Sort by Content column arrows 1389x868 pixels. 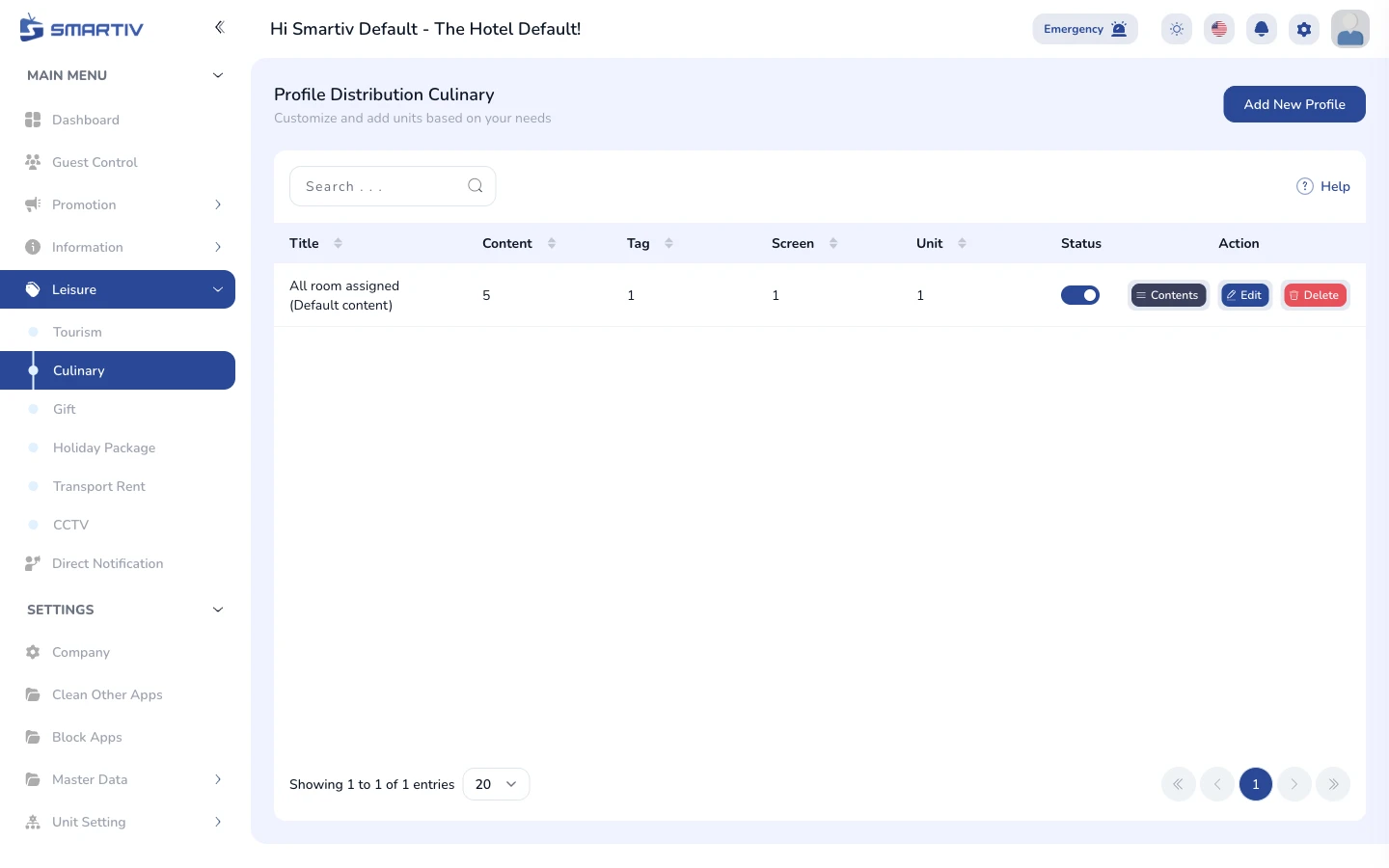(552, 243)
